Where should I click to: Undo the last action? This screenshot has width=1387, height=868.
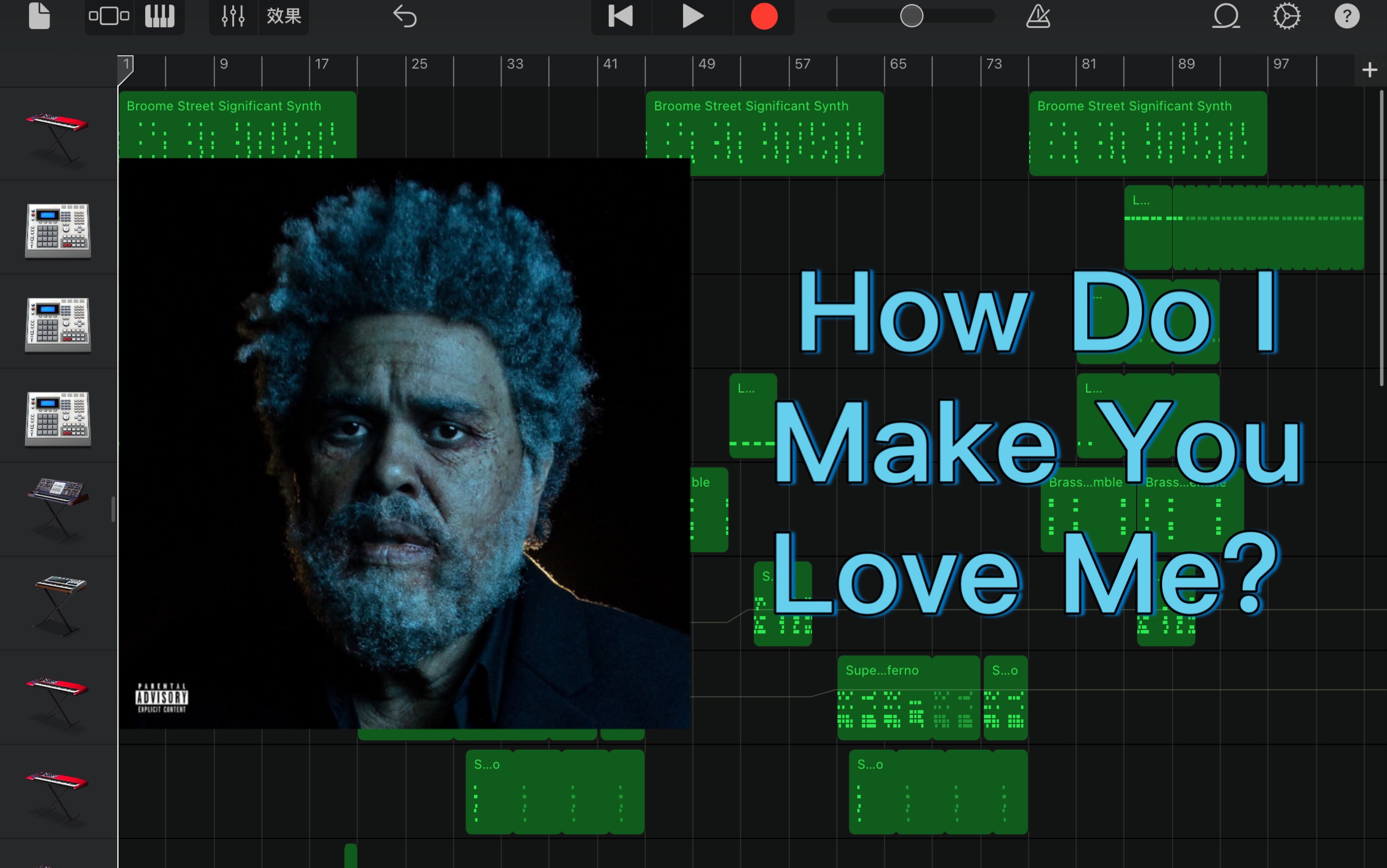pos(405,16)
